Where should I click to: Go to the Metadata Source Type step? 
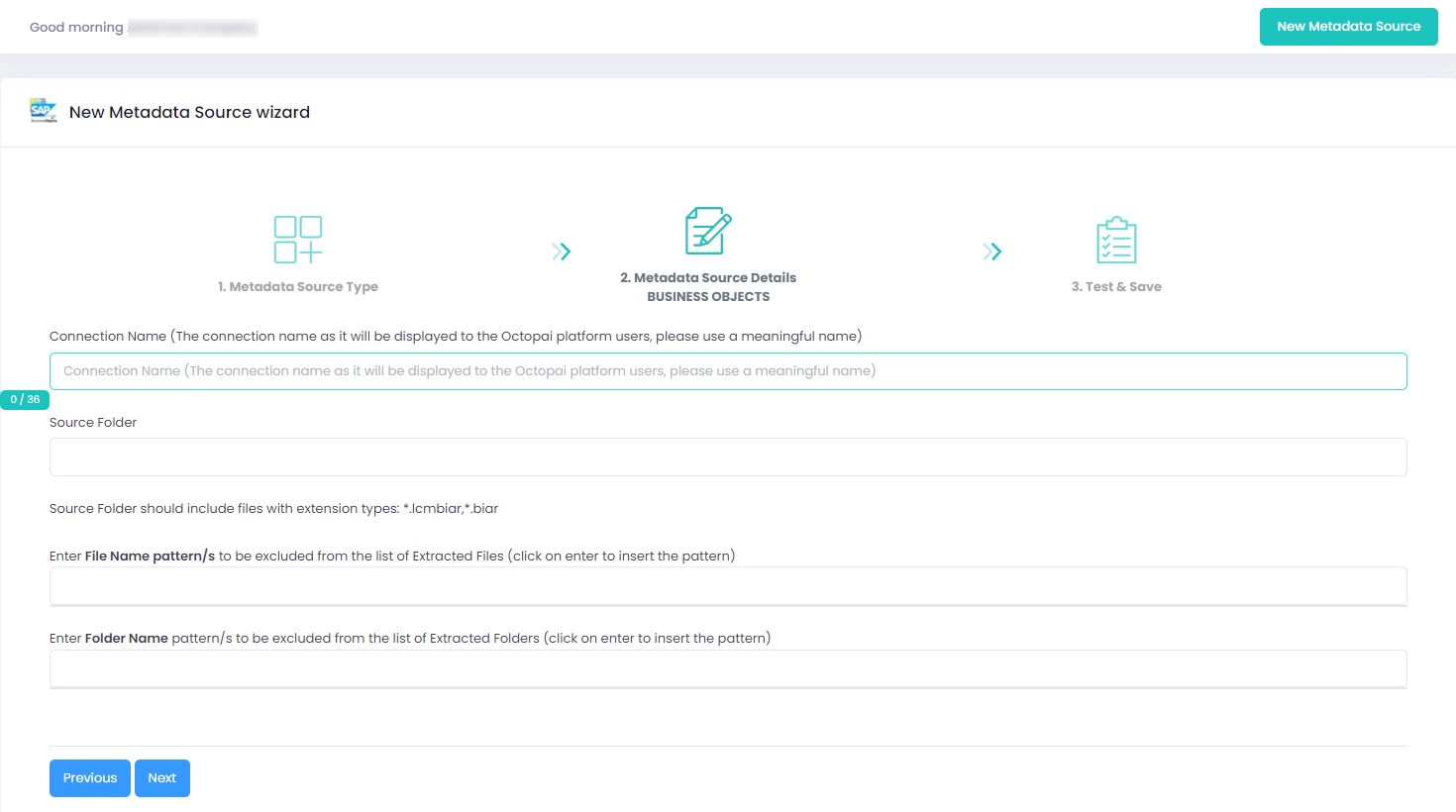(297, 285)
